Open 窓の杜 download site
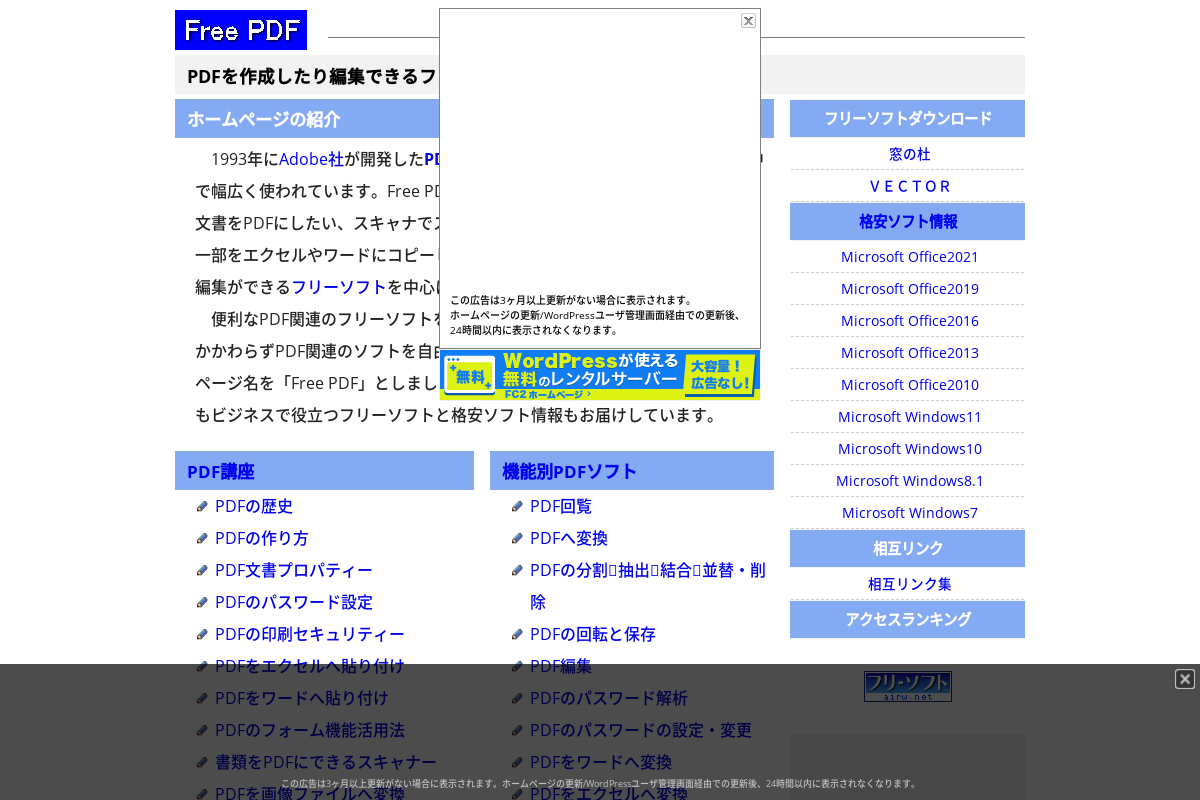Screen dimensions: 1200x800 pos(909,154)
